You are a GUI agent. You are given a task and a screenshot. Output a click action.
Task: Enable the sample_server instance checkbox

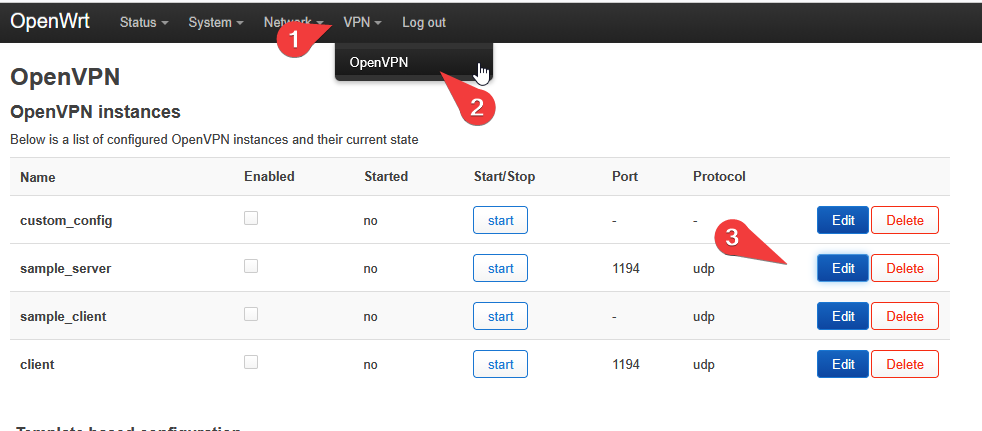(x=251, y=266)
